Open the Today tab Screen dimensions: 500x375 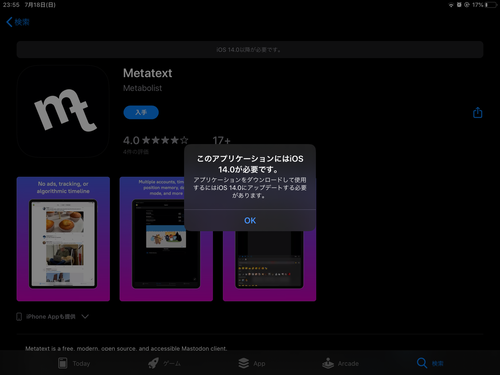coord(74,363)
